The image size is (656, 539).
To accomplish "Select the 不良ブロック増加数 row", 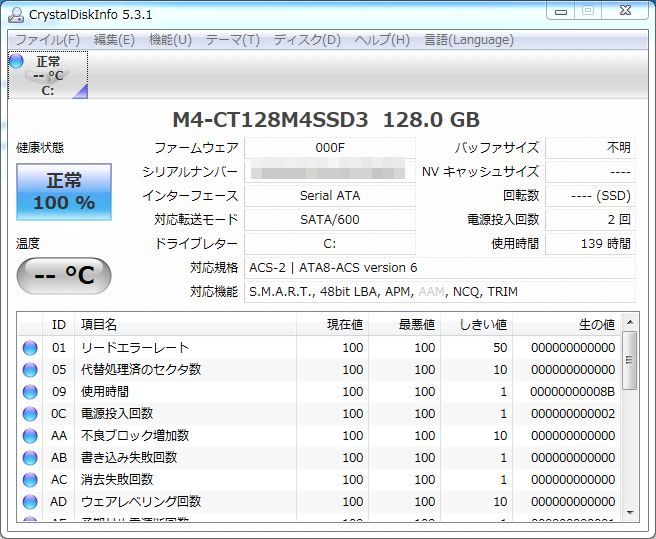I will [319, 436].
